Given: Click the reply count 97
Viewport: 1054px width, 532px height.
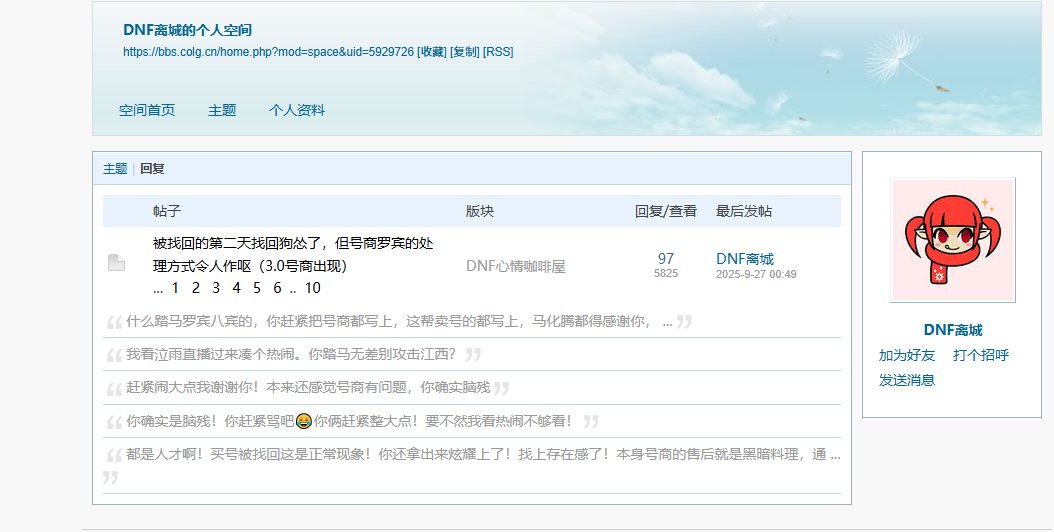Looking at the screenshot, I should (666, 259).
